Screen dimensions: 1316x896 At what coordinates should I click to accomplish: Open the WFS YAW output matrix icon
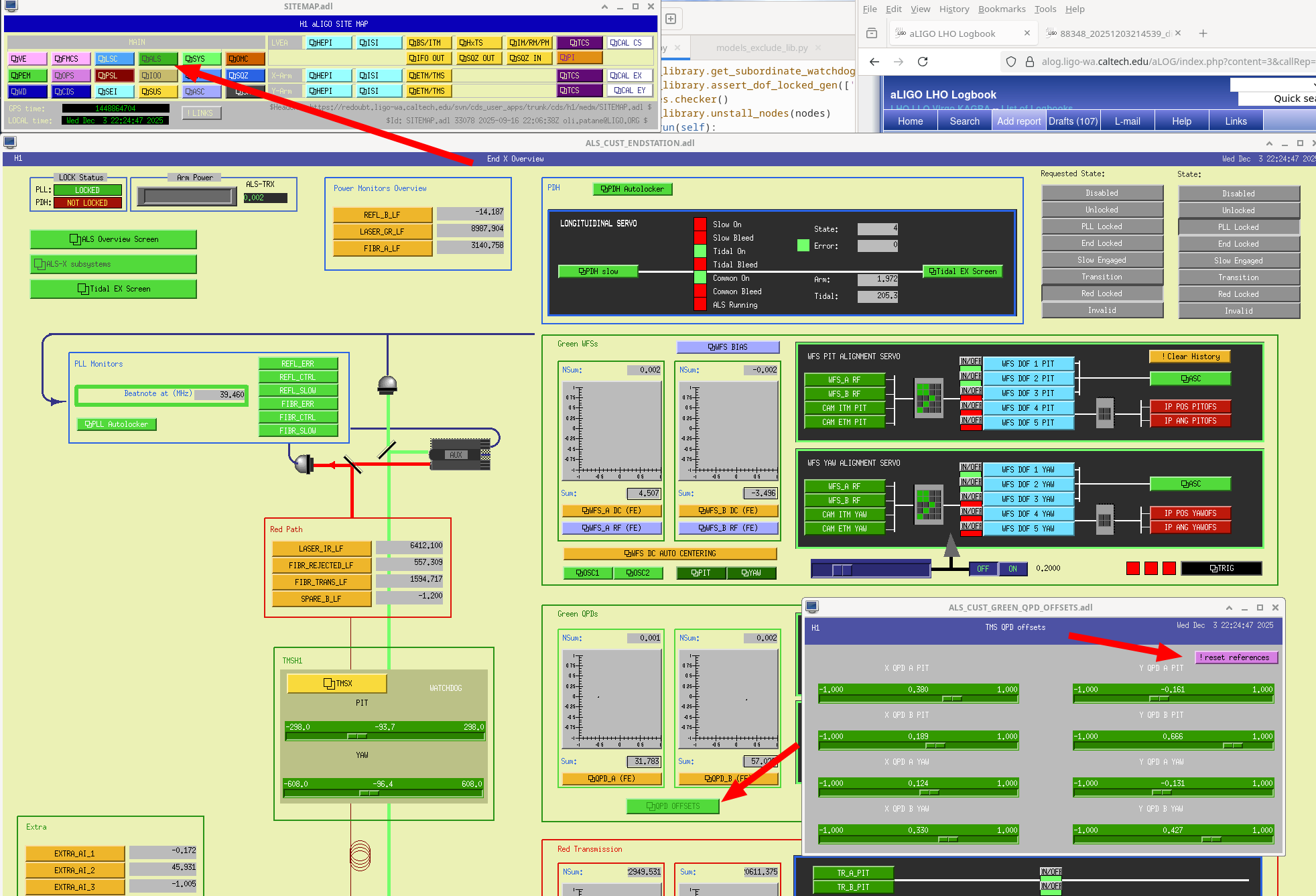tap(1104, 519)
